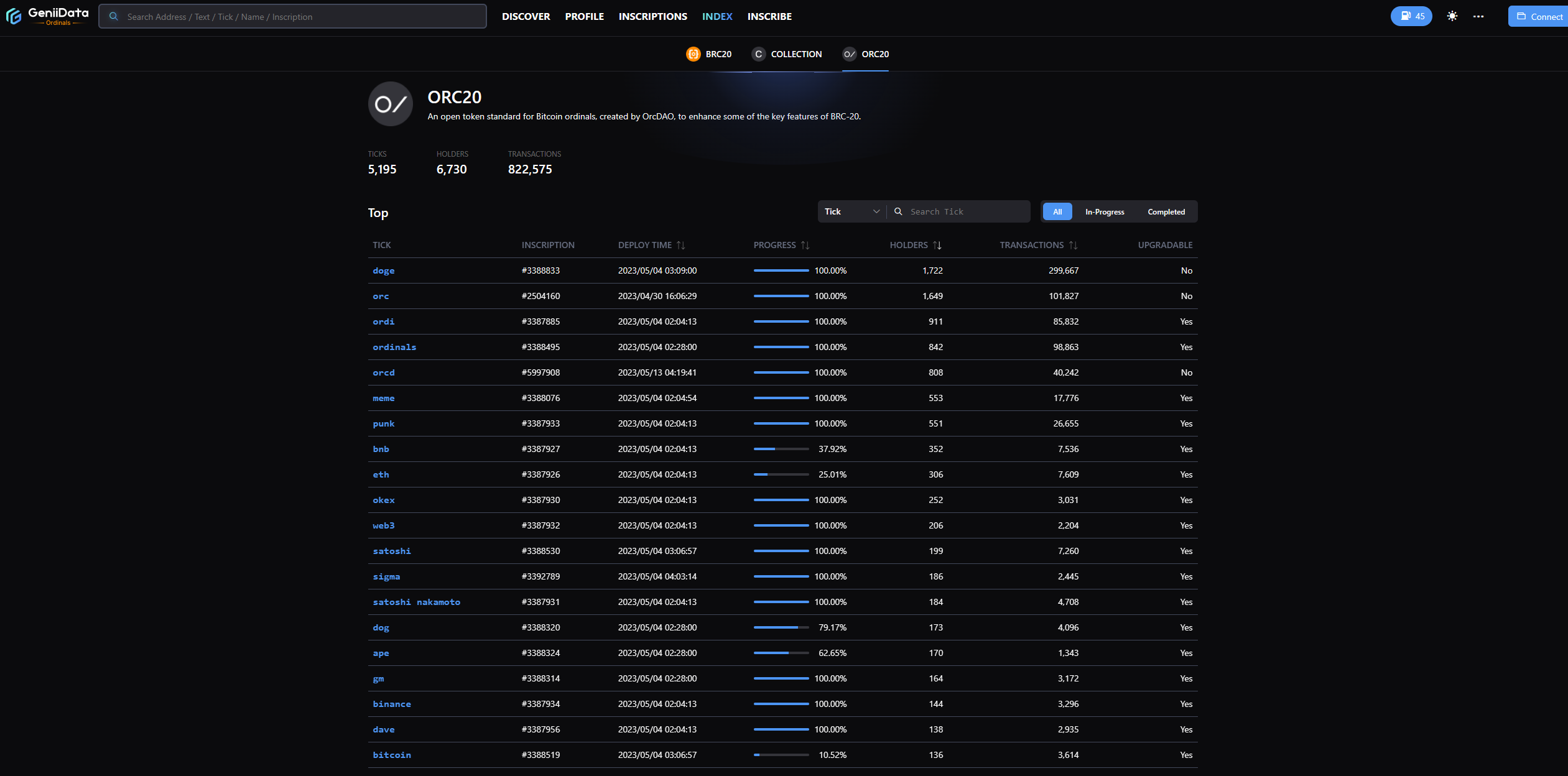Sort the Transactions column

[1073, 245]
